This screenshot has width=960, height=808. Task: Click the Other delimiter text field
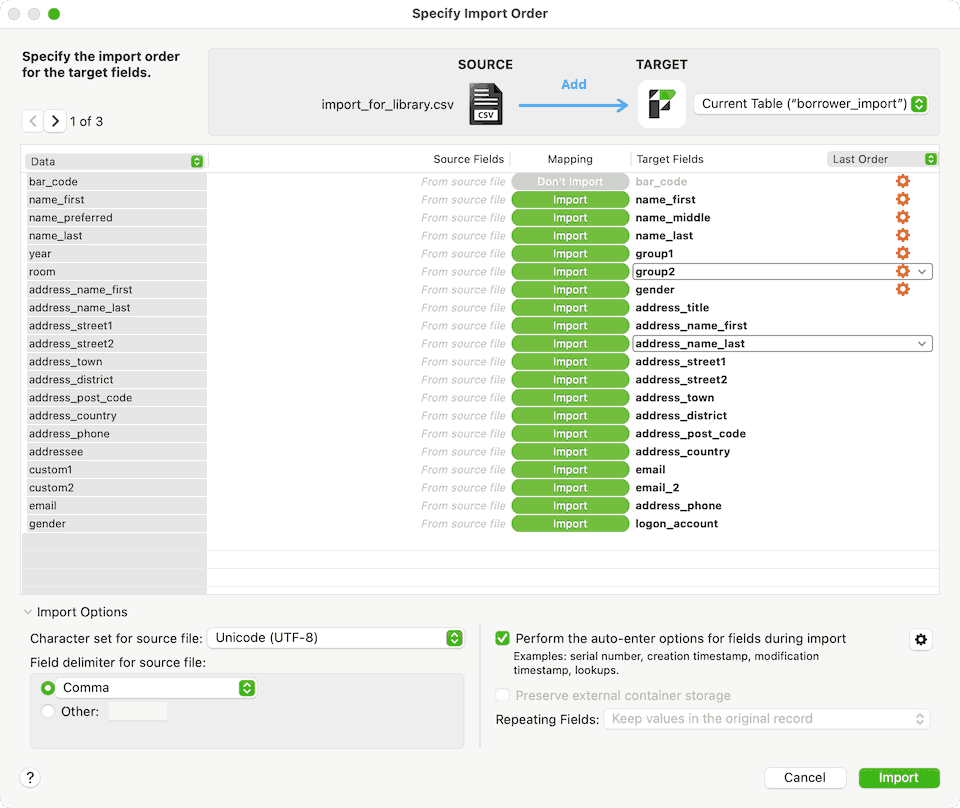137,712
